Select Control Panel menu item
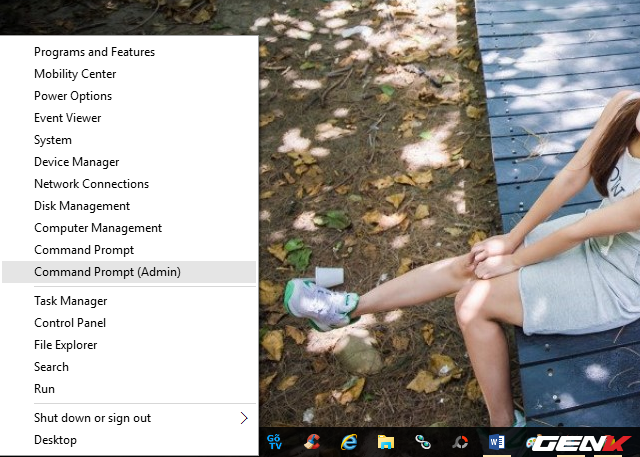 click(x=129, y=323)
